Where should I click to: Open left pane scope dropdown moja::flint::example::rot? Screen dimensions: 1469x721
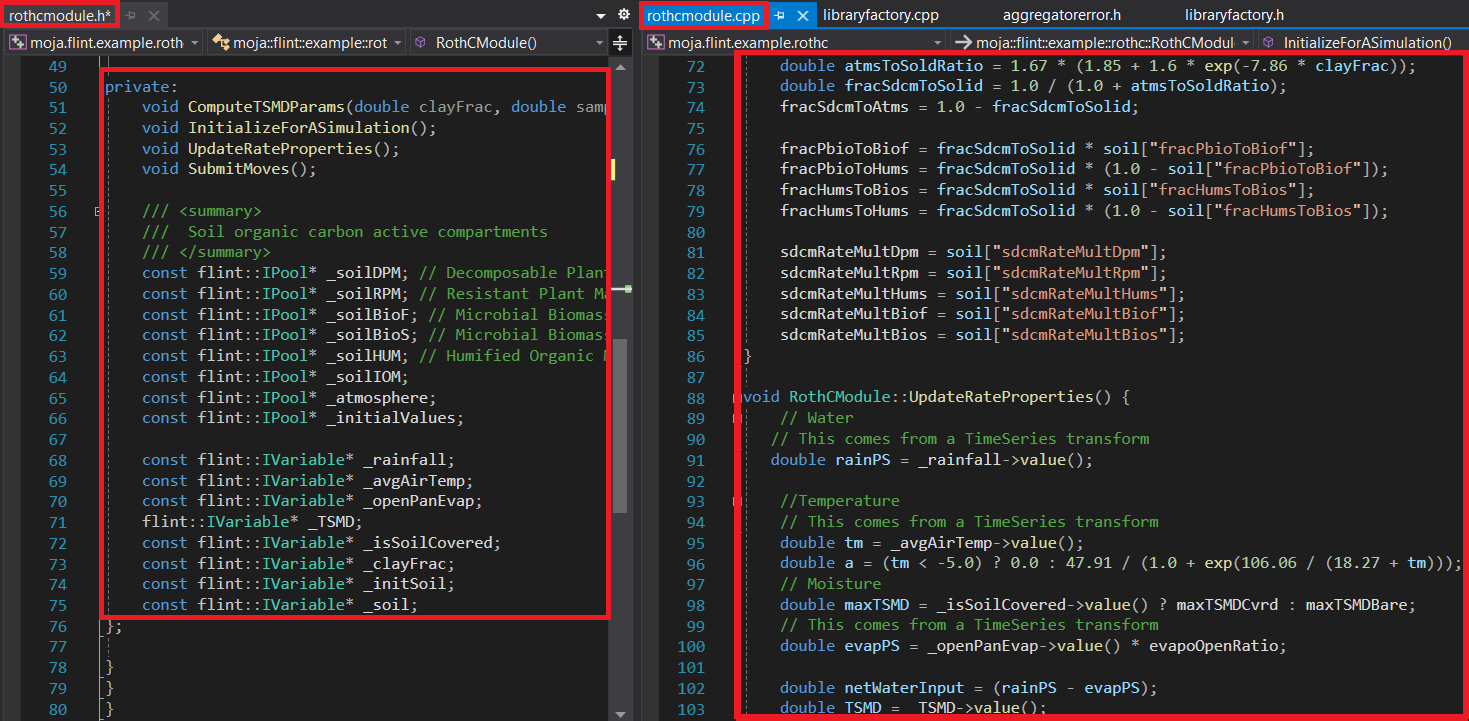click(x=307, y=43)
